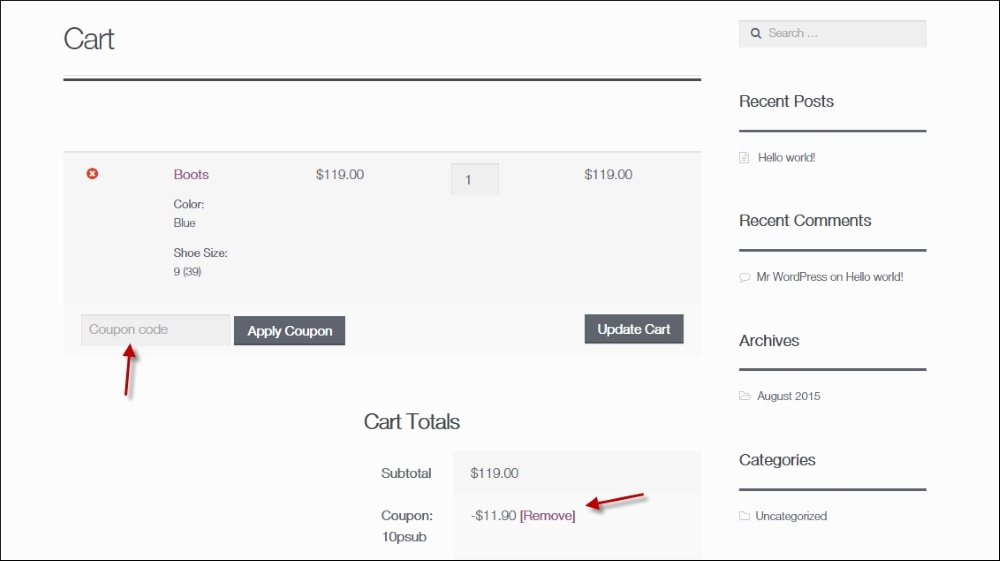The height and width of the screenshot is (561, 1000).
Task: Open Hello world! link in Recent Comments
Action: tap(874, 277)
